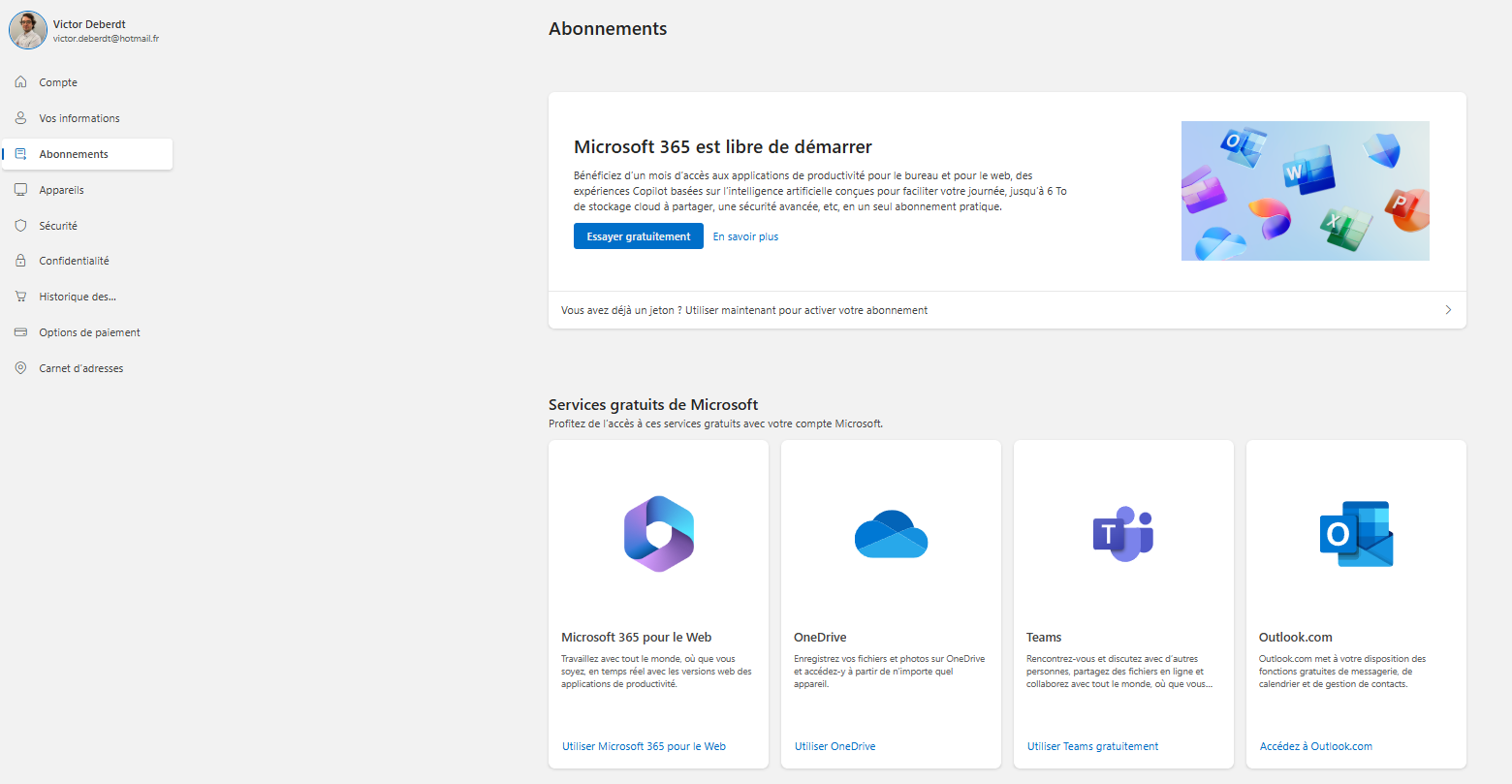Go to Confidentialité settings

pos(87,261)
